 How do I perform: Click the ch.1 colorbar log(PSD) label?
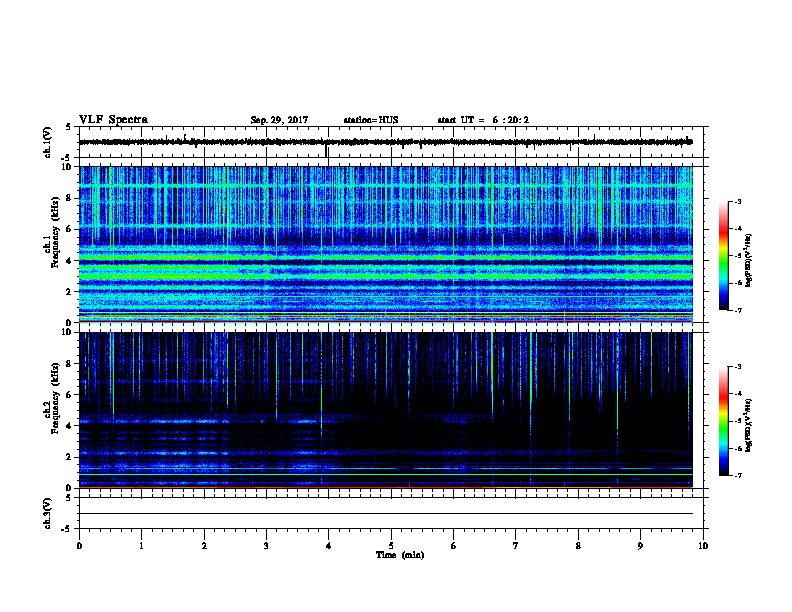click(748, 261)
